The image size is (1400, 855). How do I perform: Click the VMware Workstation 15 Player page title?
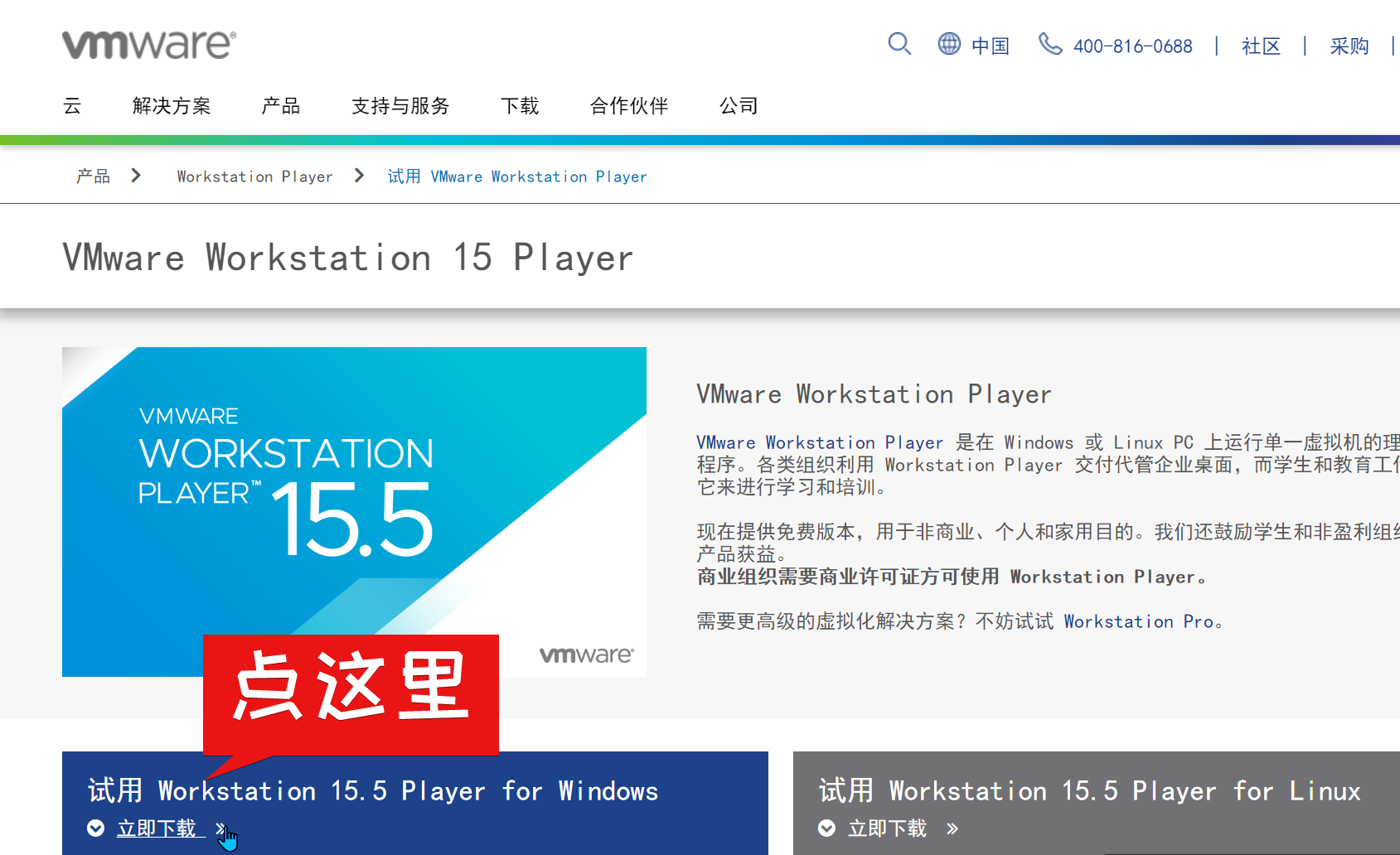click(x=348, y=258)
